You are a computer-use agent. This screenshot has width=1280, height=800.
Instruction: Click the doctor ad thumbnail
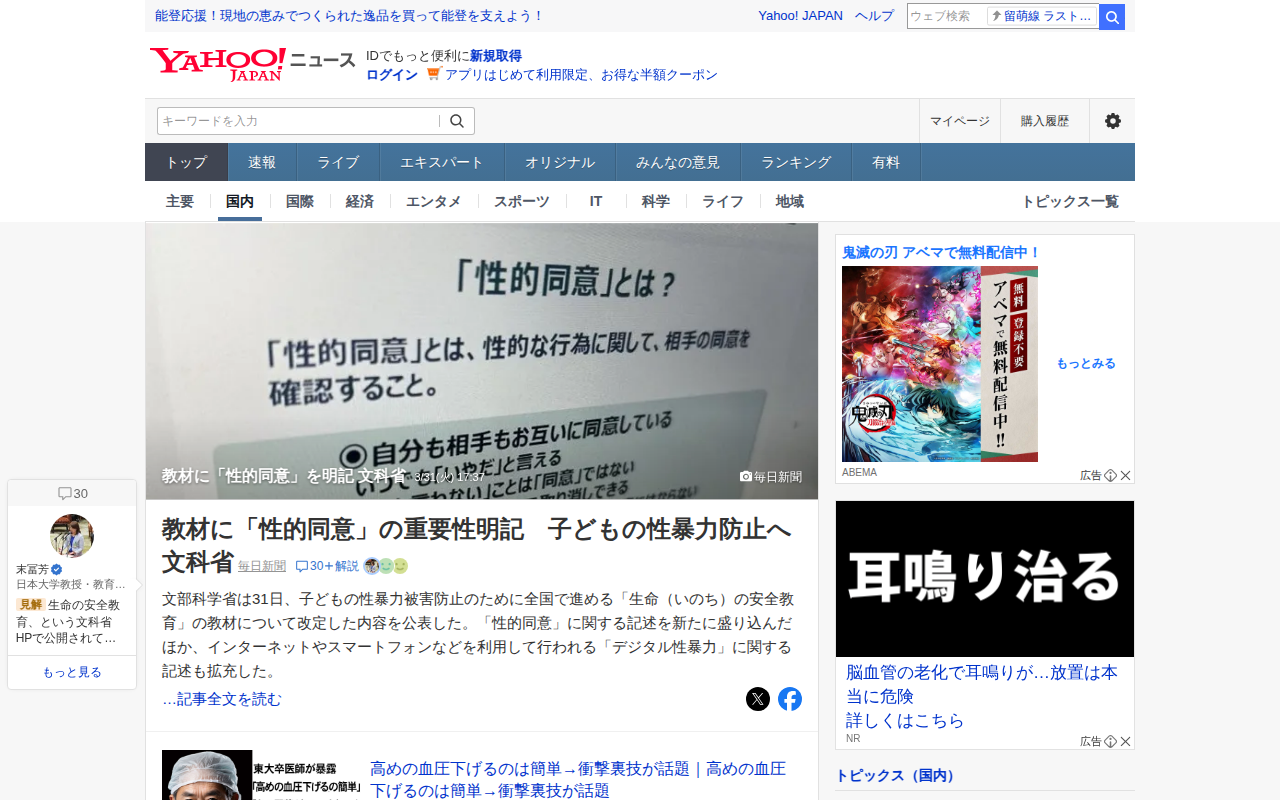tap(264, 775)
